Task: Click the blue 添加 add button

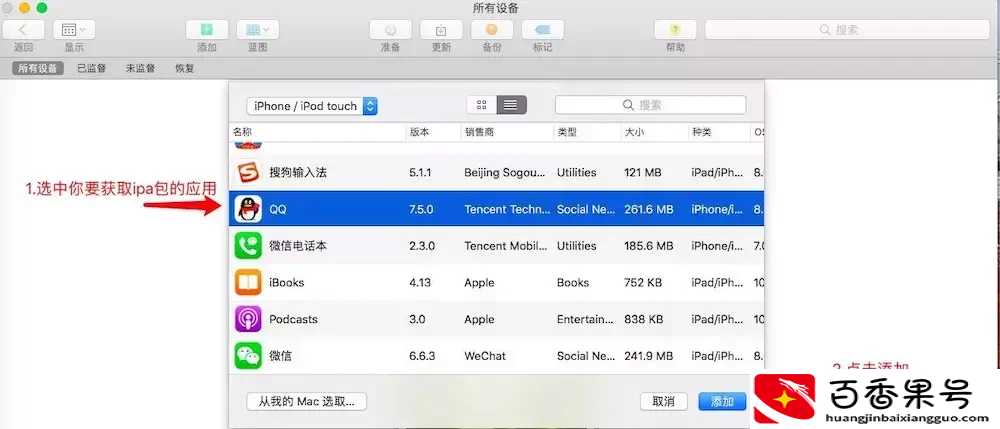Action: [722, 402]
